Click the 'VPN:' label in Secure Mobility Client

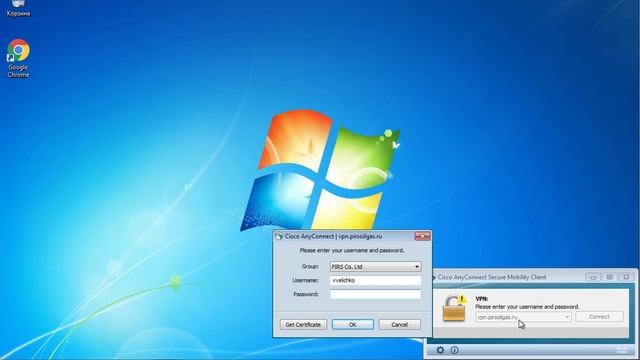tap(482, 299)
